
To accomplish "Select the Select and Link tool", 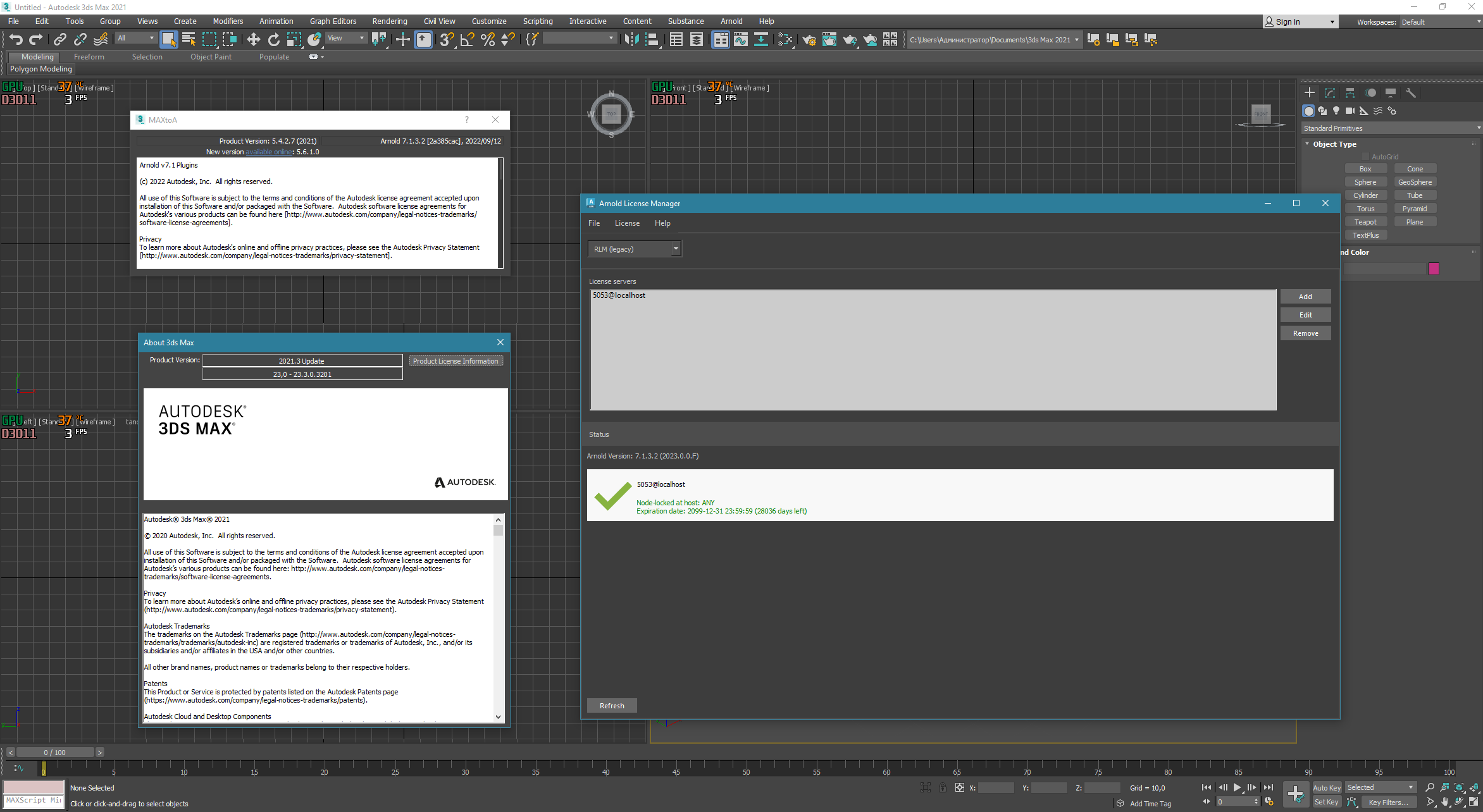I will coord(59,39).
